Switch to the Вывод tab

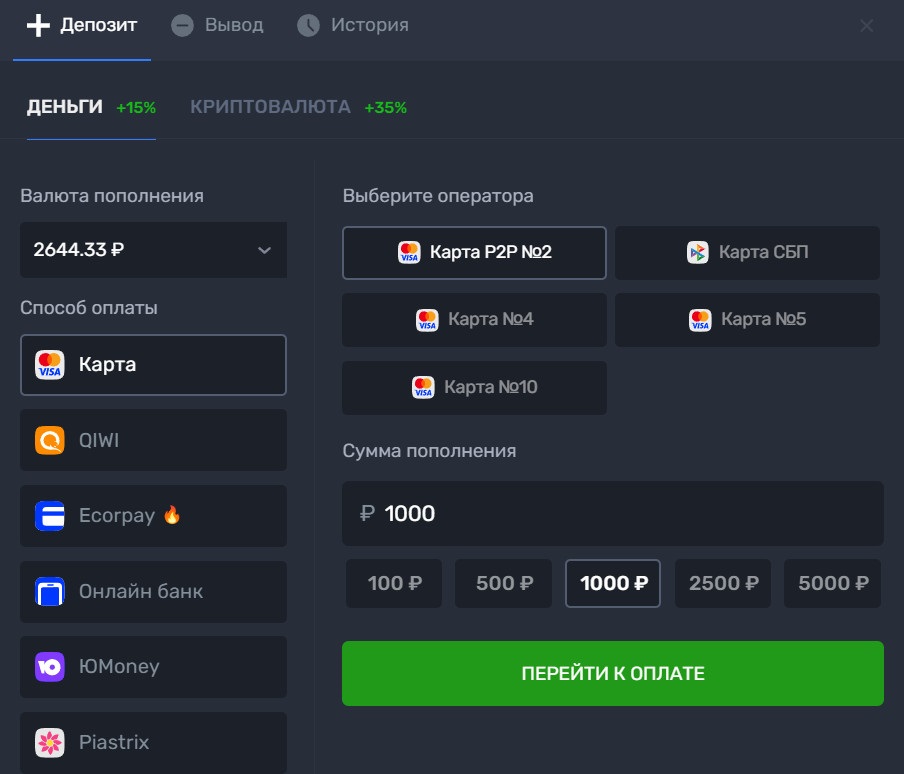pyautogui.click(x=218, y=25)
